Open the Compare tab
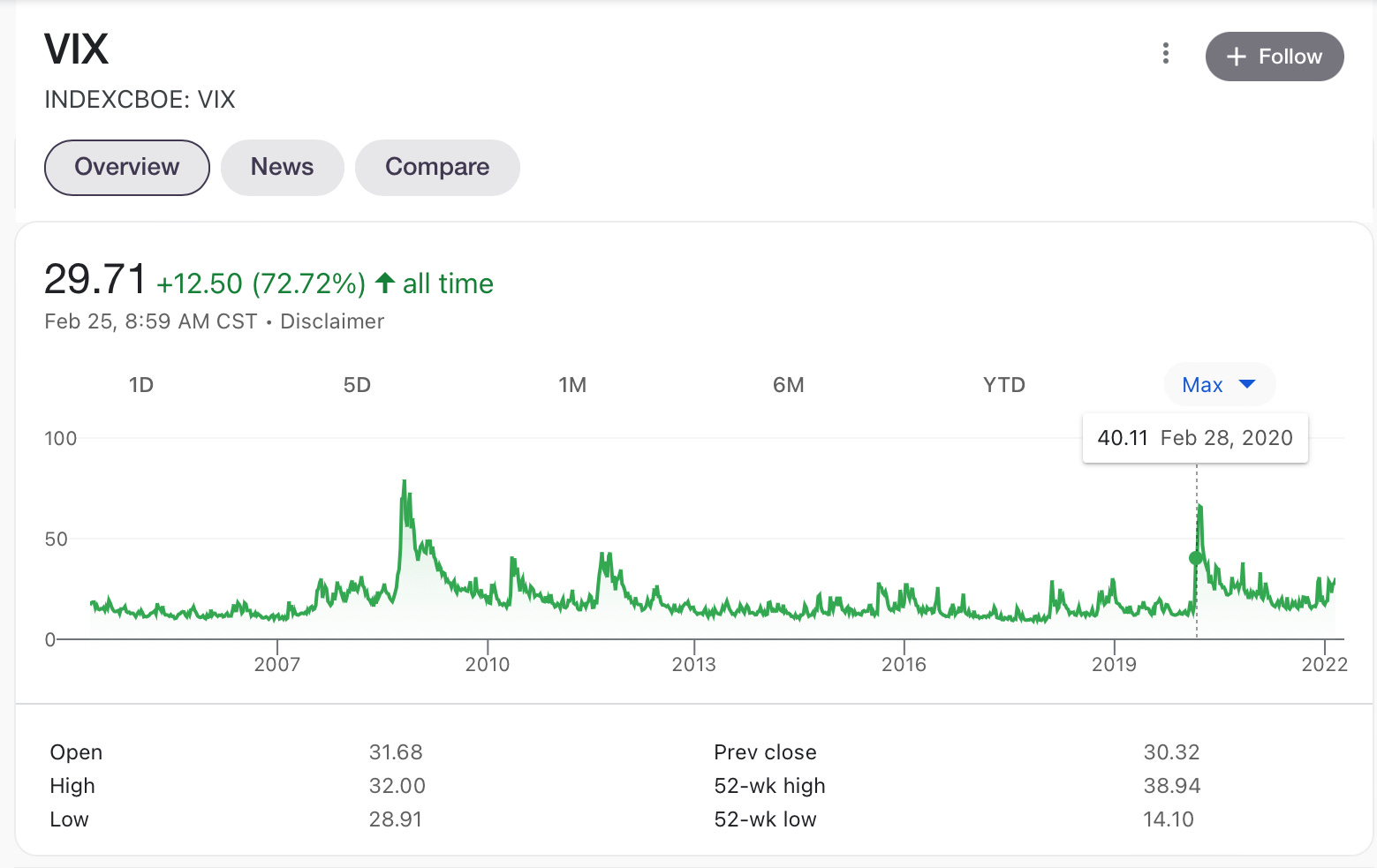1377x868 pixels. coord(437,167)
